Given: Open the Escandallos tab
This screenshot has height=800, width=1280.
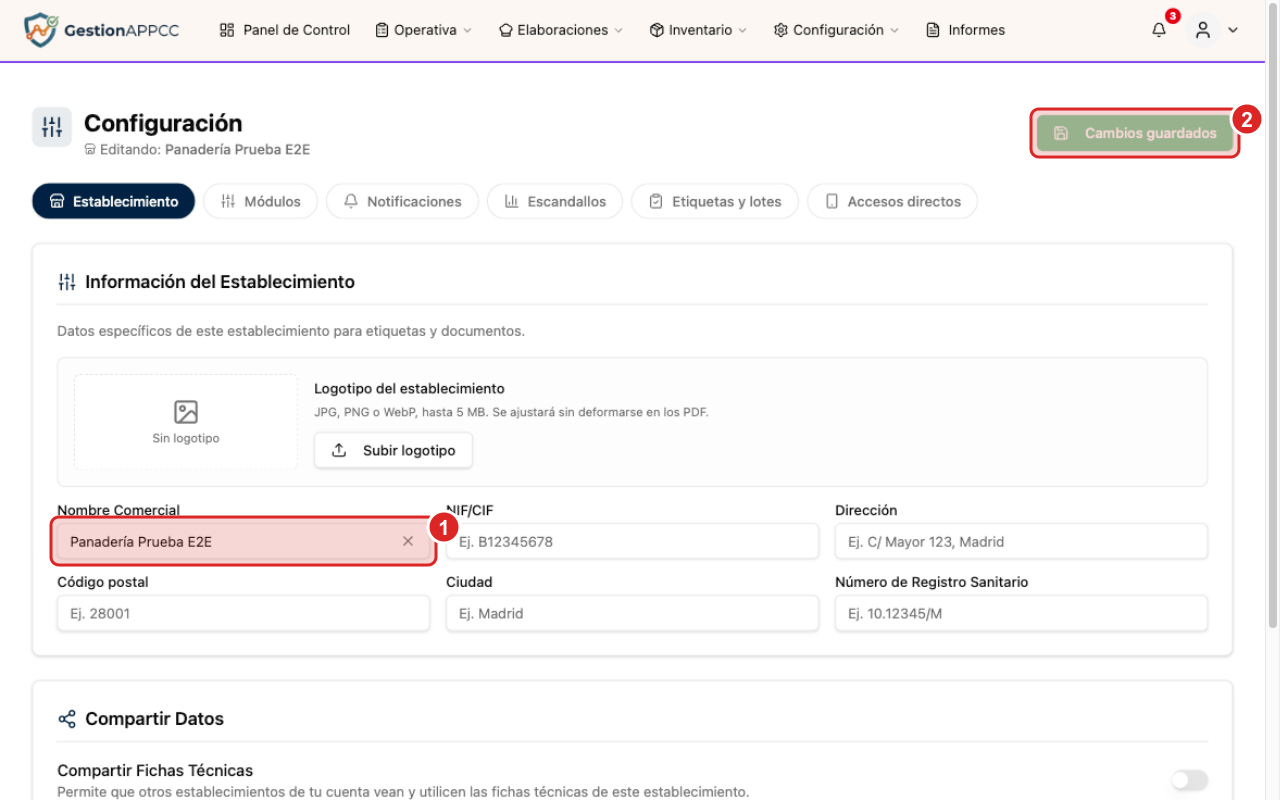Looking at the screenshot, I should pos(554,201).
